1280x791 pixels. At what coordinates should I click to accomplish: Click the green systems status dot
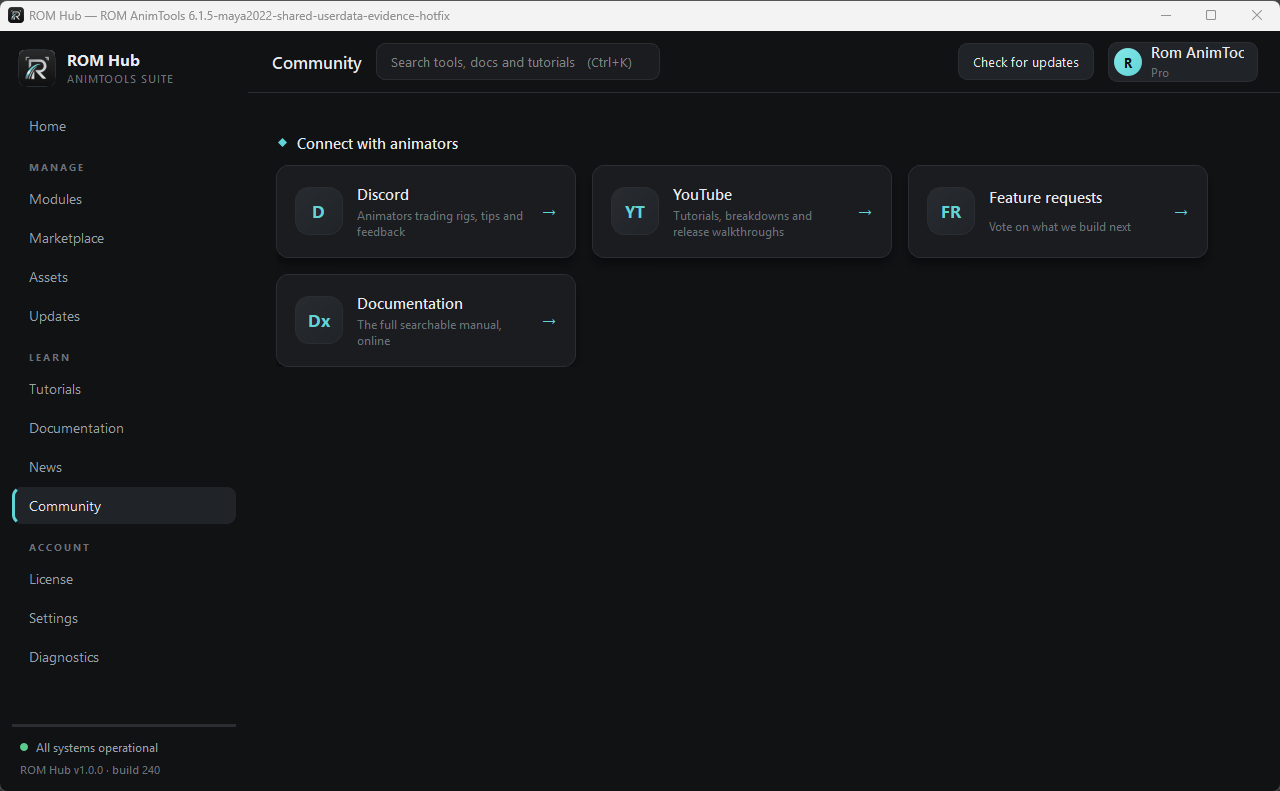(24, 747)
